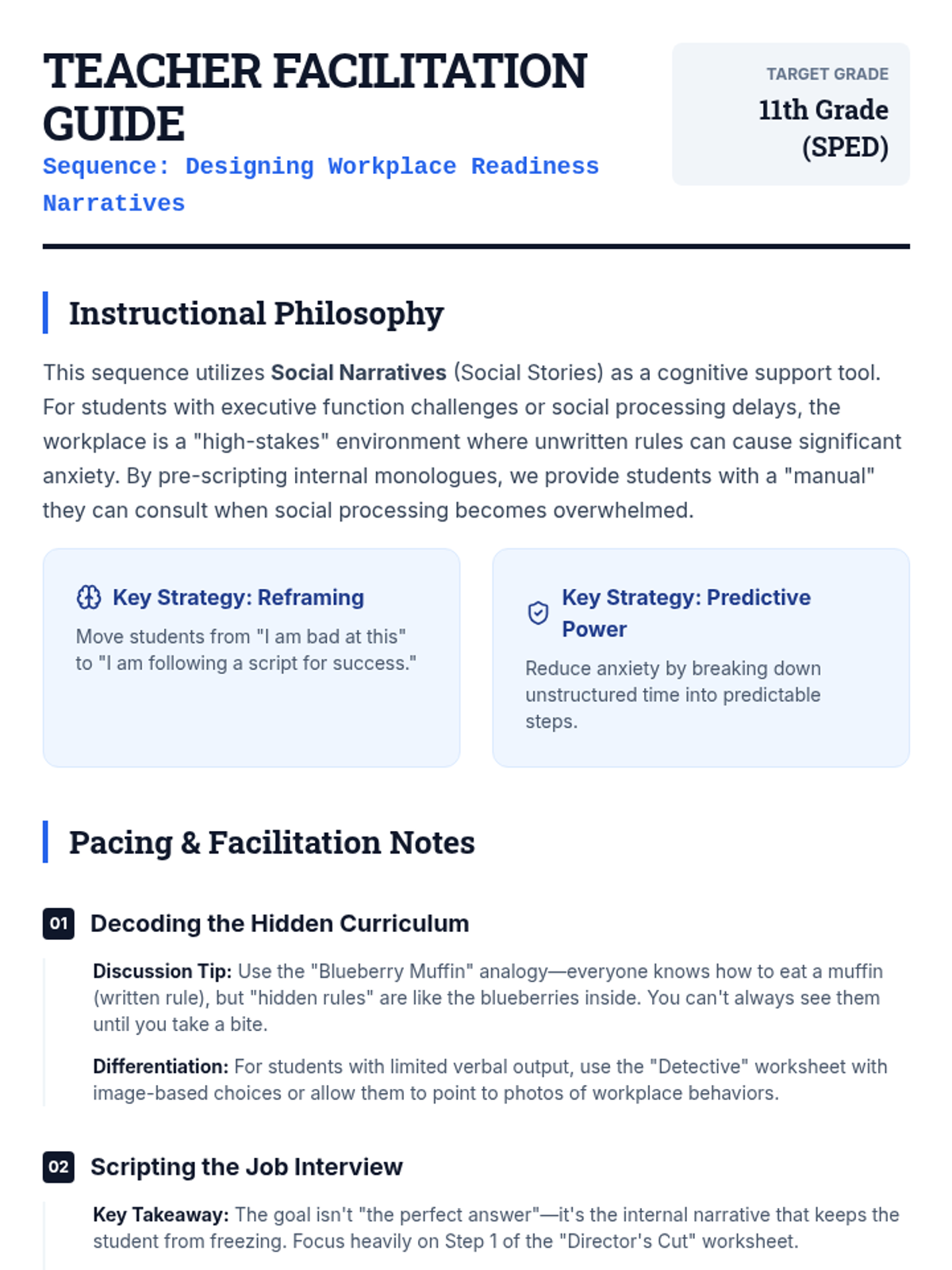The height and width of the screenshot is (1270, 952).
Task: Click the Discussion Tip label
Action: point(162,972)
